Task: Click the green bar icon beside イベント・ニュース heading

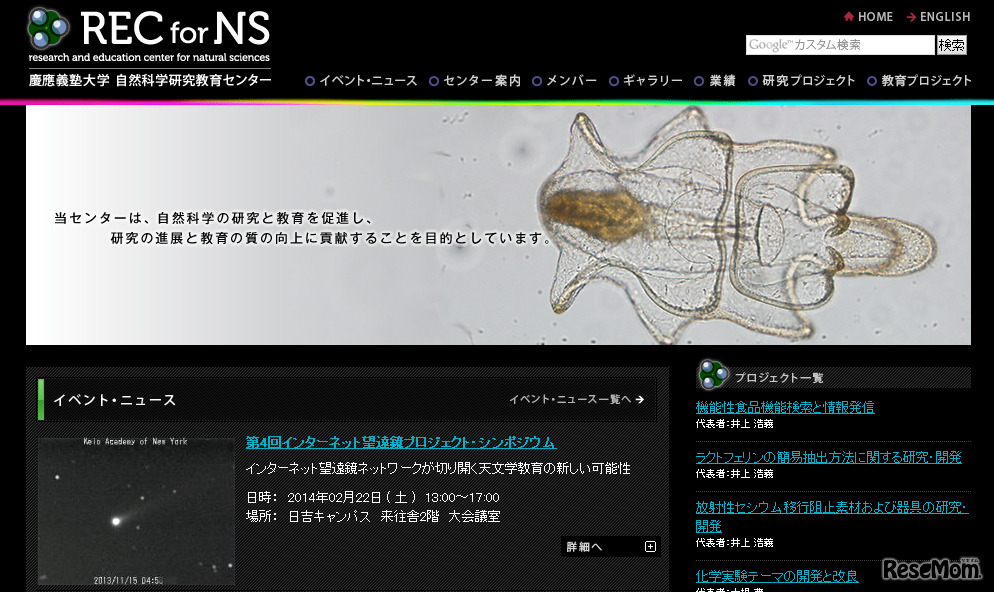Action: coord(40,397)
